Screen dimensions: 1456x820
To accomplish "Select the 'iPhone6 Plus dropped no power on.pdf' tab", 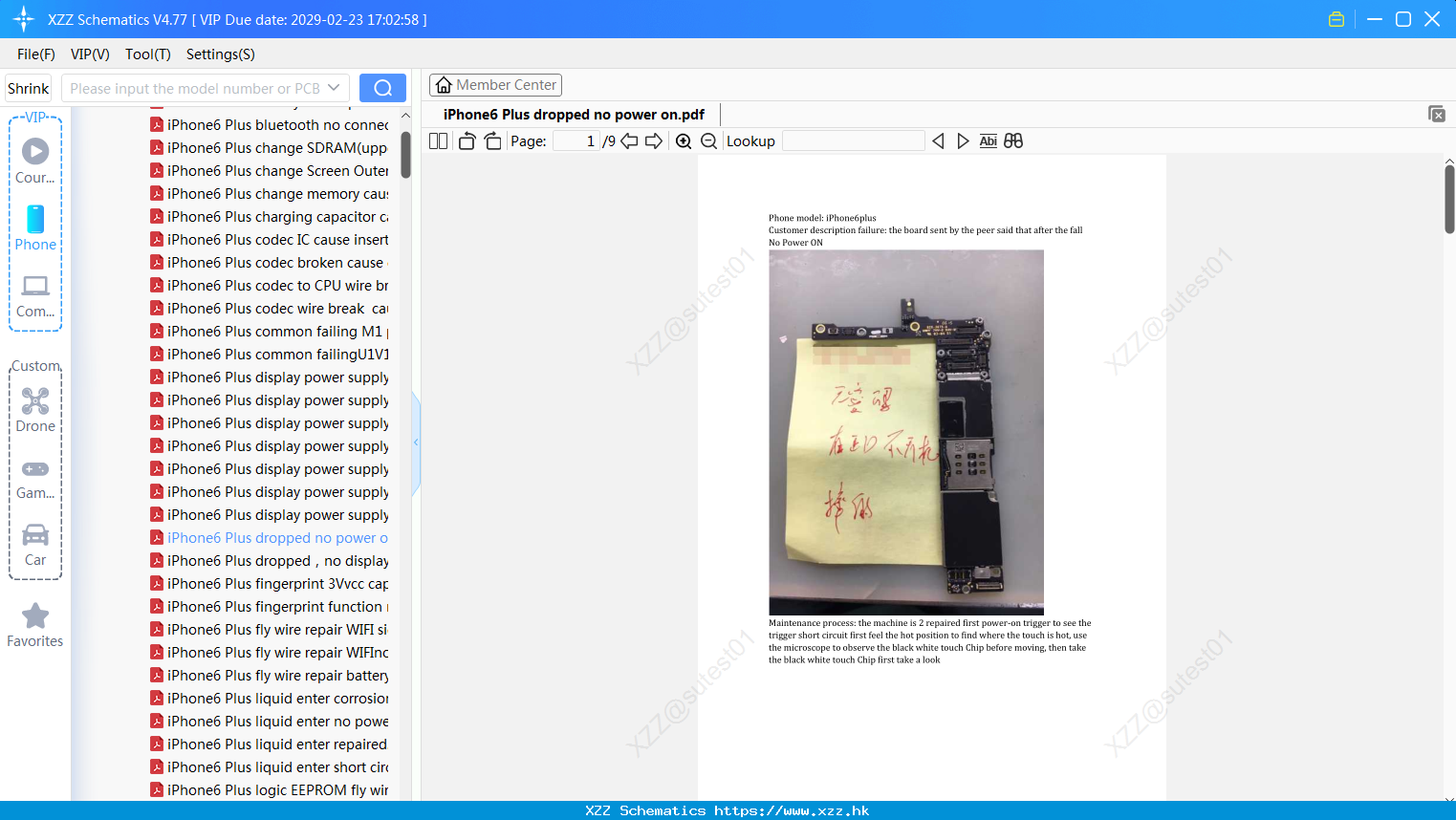I will coord(574,115).
